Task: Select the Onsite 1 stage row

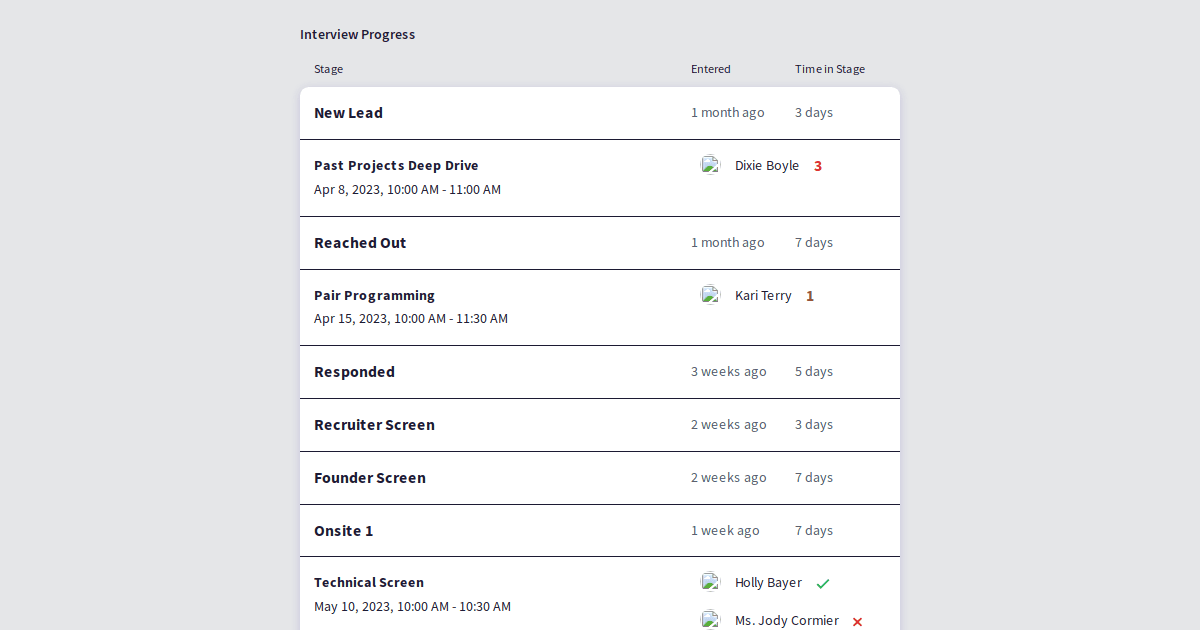Action: (x=343, y=531)
